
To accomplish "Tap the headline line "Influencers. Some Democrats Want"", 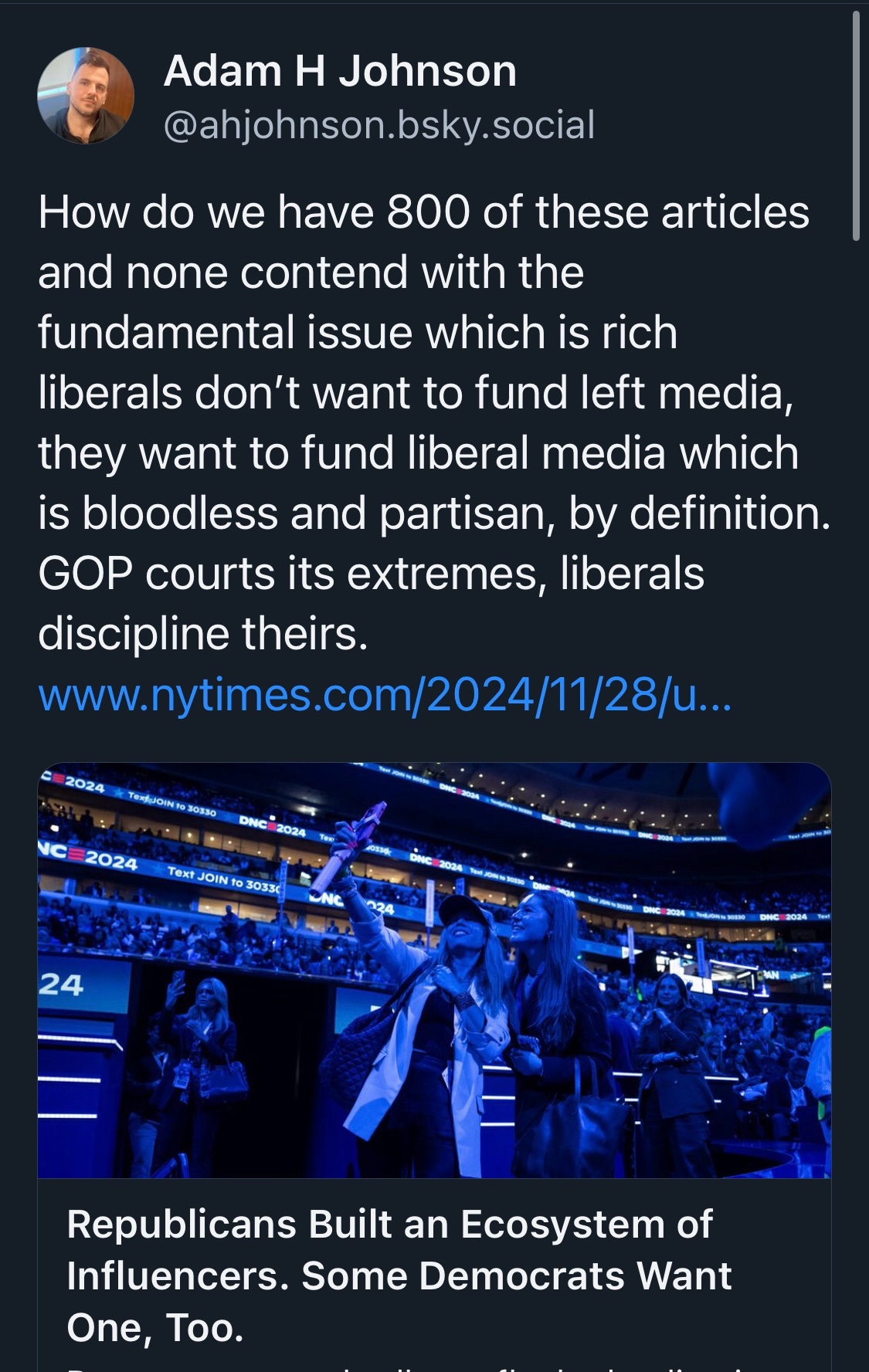I will [x=399, y=1276].
